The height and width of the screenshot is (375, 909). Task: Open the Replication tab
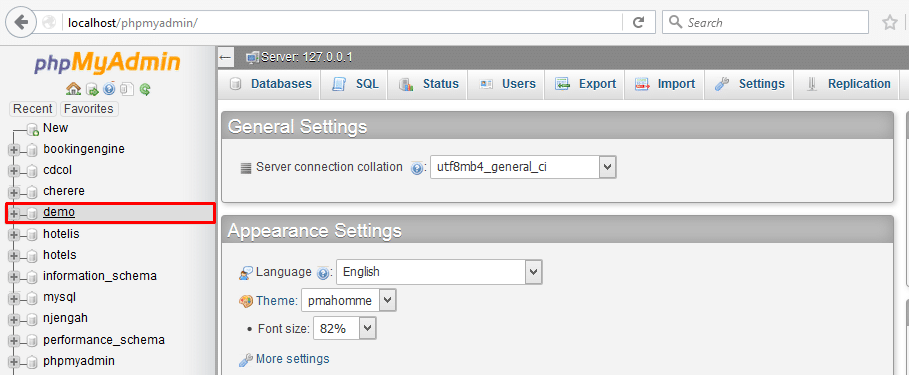click(x=847, y=84)
